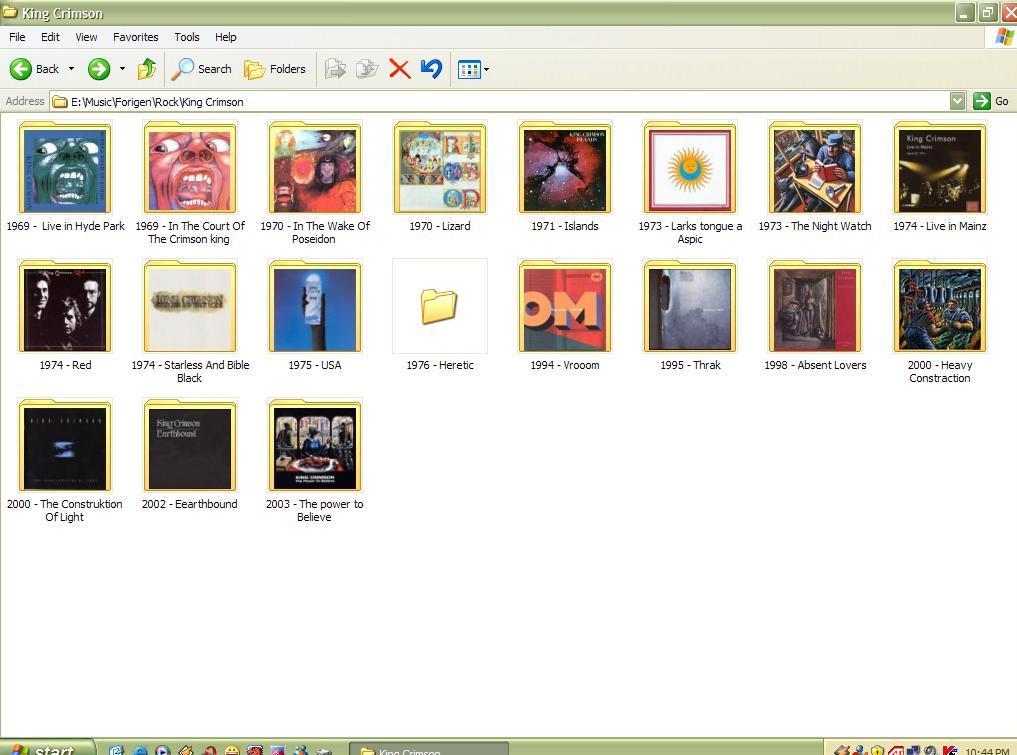Screen dimensions: 1017x755
Task: Click the red Delete icon
Action: pyautogui.click(x=400, y=69)
